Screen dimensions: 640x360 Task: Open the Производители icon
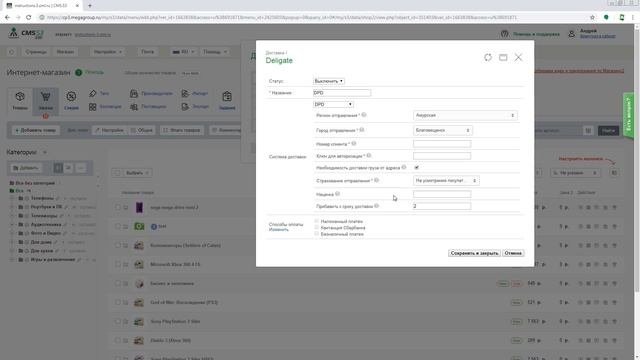(x=134, y=93)
